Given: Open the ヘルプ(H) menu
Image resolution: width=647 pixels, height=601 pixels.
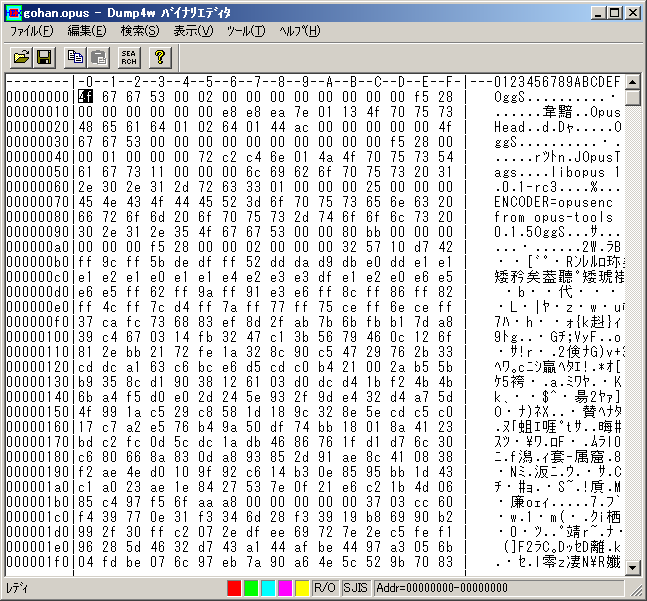Looking at the screenshot, I should tap(300, 31).
